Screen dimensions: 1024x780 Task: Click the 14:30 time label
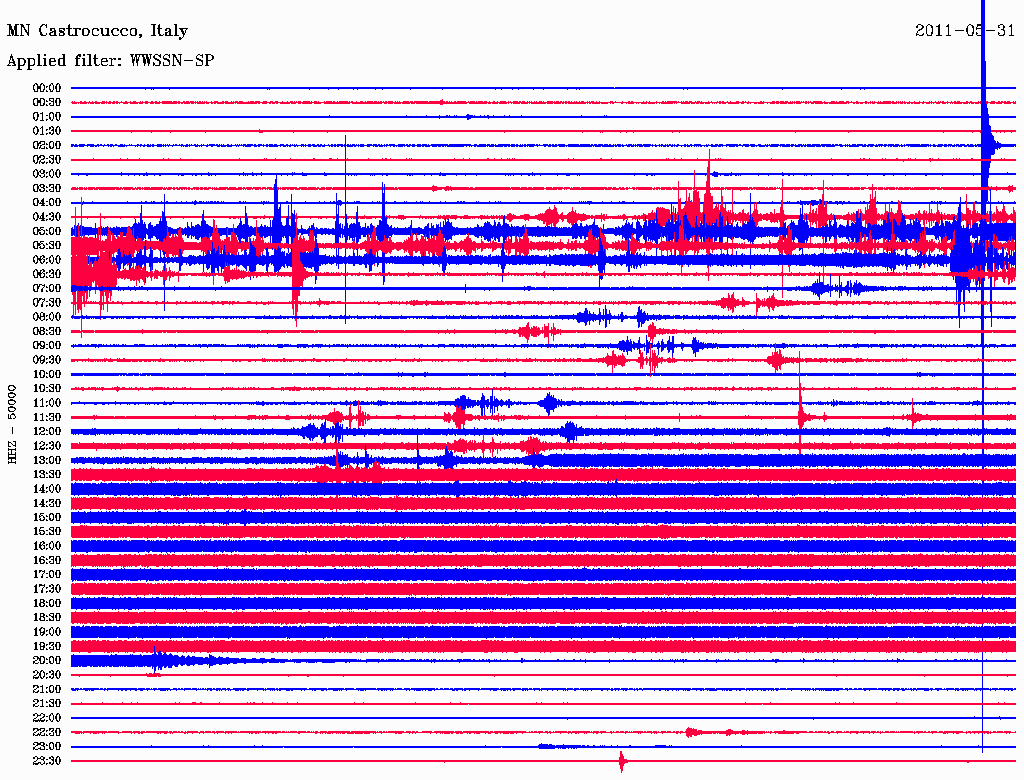point(47,504)
